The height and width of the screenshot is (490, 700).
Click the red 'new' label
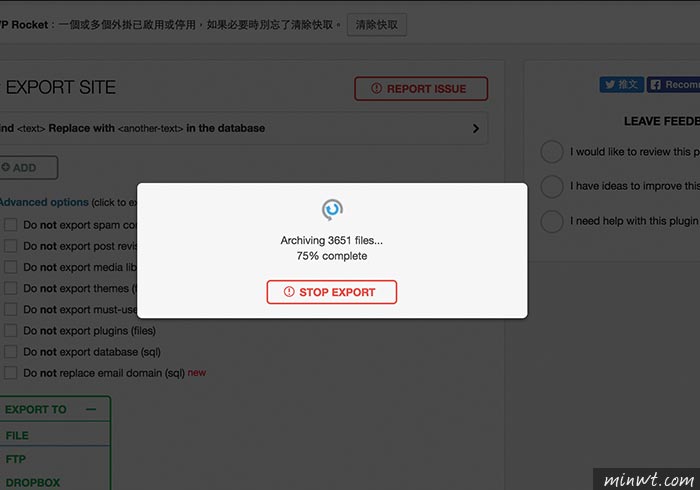(x=197, y=373)
